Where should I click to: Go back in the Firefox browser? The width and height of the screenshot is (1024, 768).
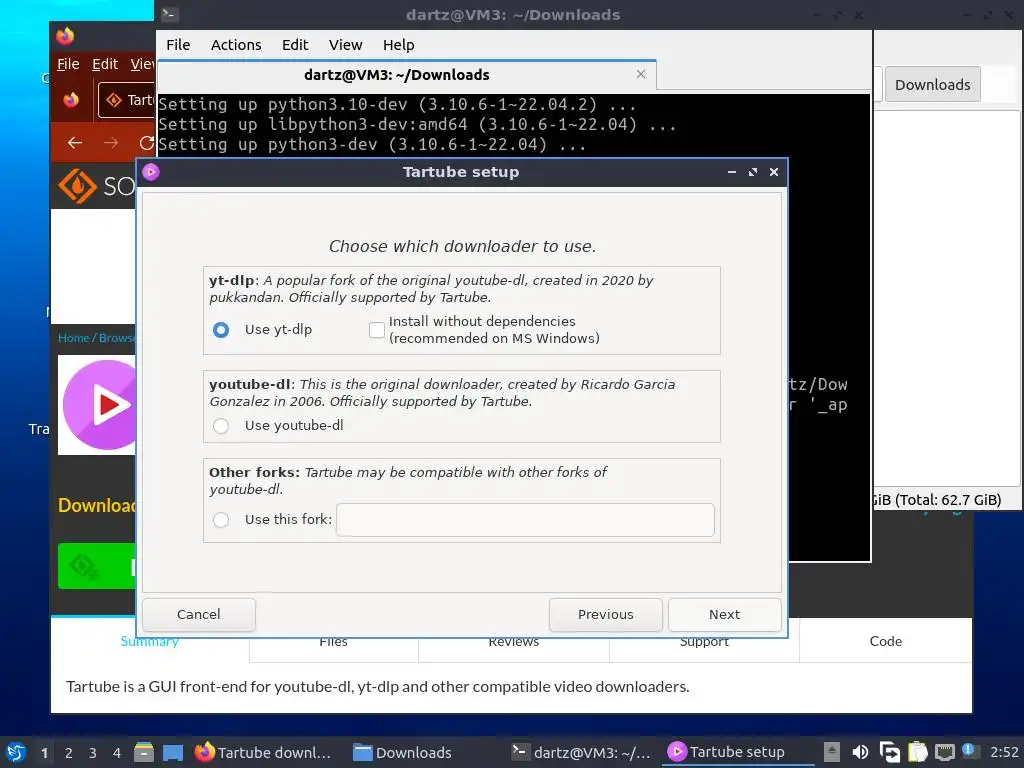pyautogui.click(x=75, y=142)
